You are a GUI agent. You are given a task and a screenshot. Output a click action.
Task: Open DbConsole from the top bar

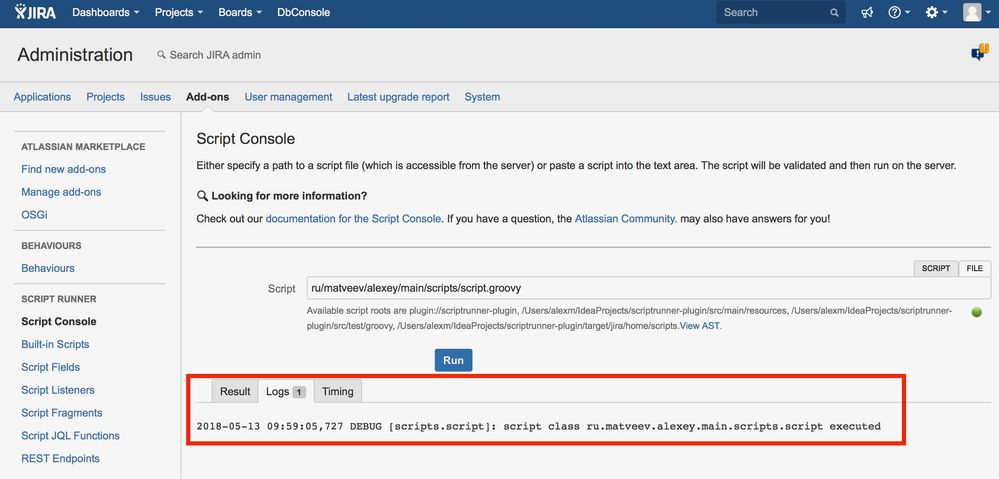(303, 12)
